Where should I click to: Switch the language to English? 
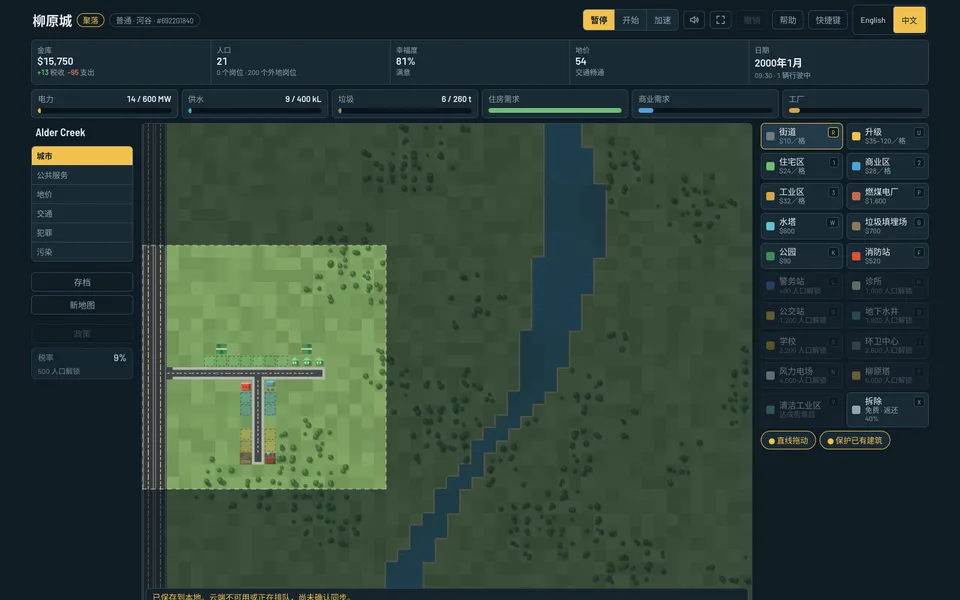click(x=872, y=20)
